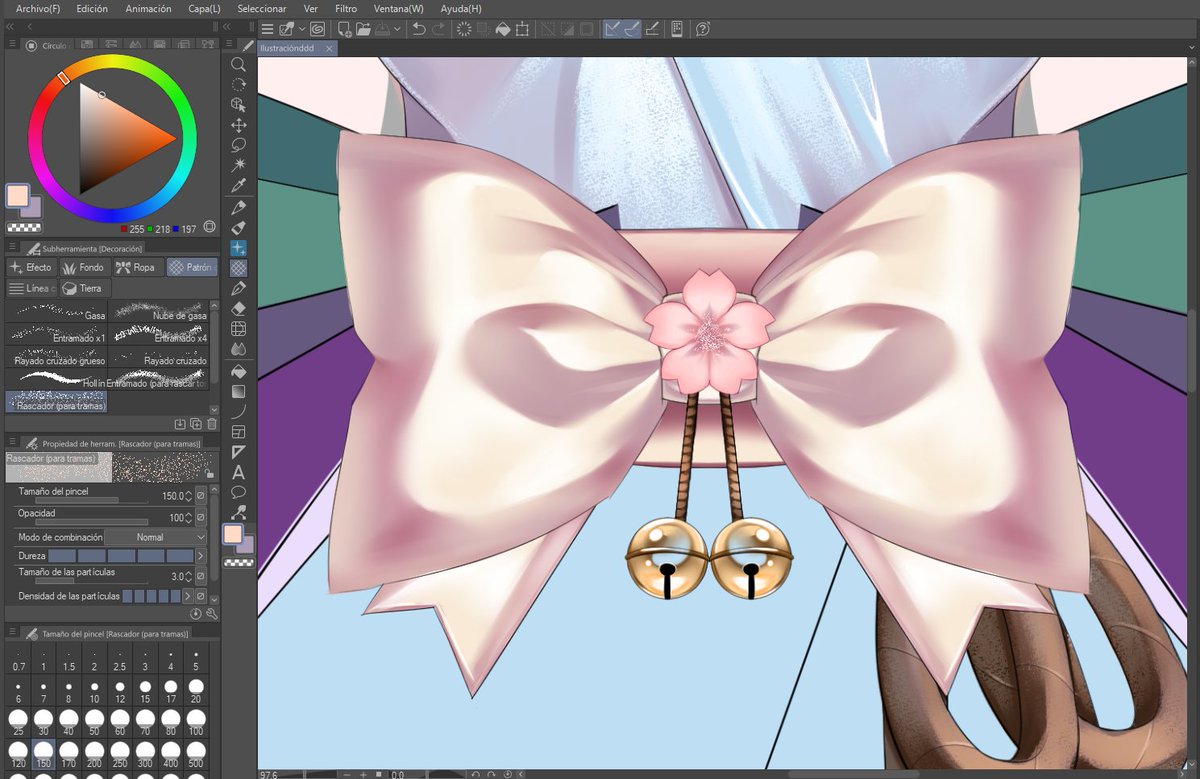Viewport: 1200px width, 779px height.
Task: Select the Tierra sub tool group
Action: (83, 288)
